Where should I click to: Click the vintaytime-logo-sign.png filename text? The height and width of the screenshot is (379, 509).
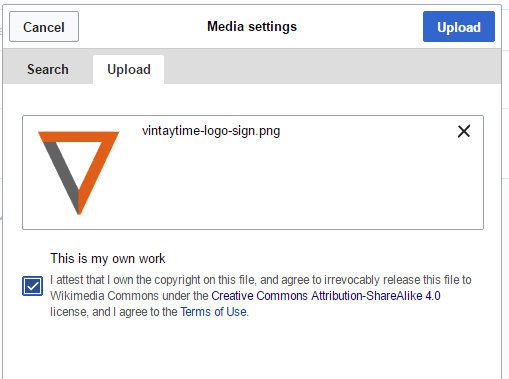point(211,131)
